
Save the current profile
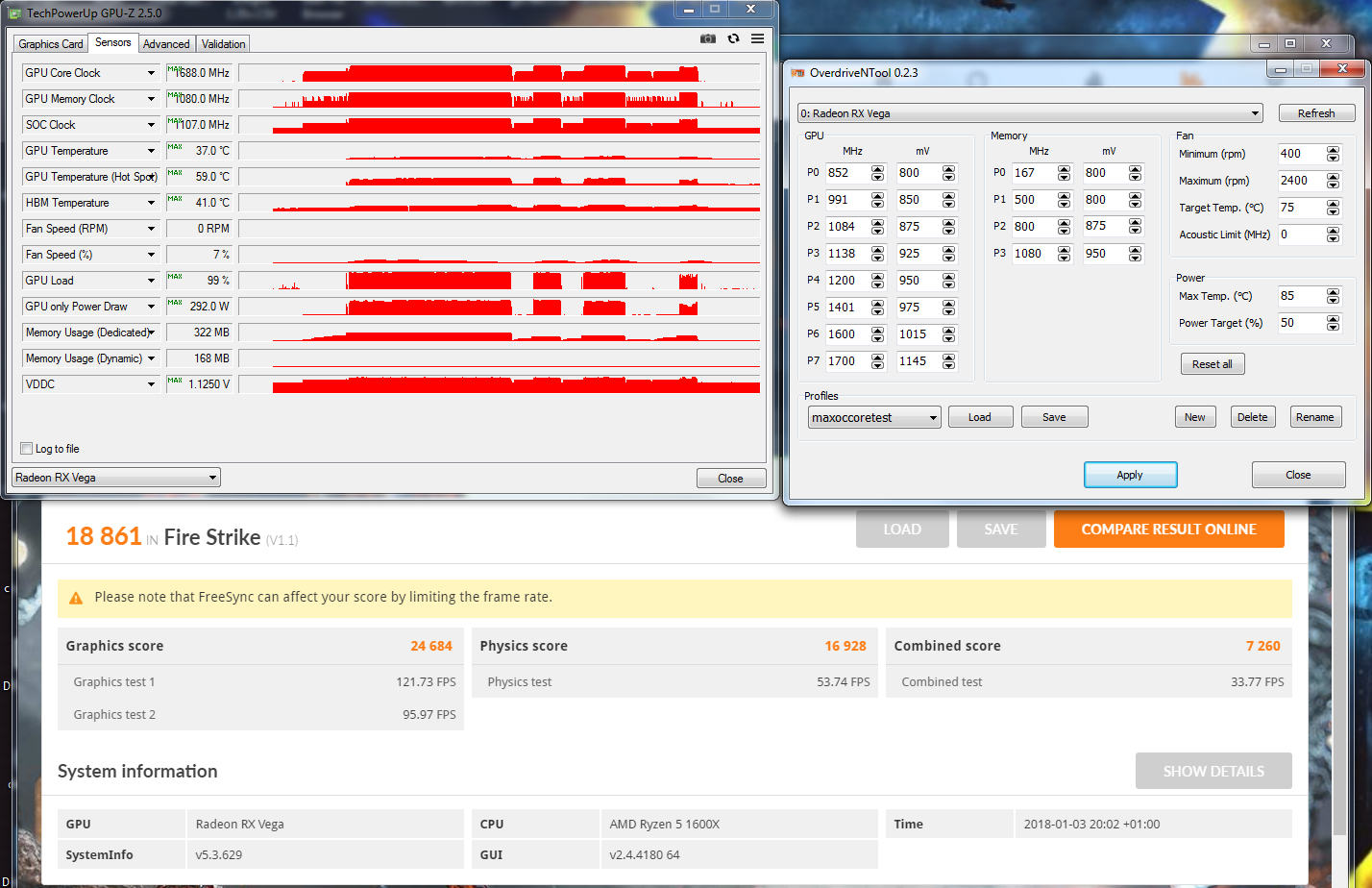[x=1054, y=417]
